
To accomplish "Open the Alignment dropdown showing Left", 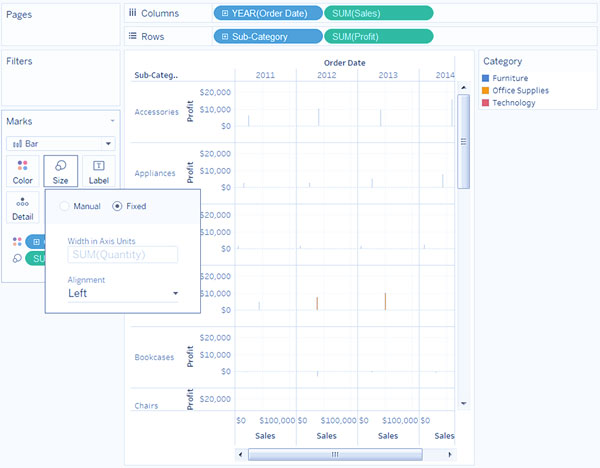I will [123, 294].
